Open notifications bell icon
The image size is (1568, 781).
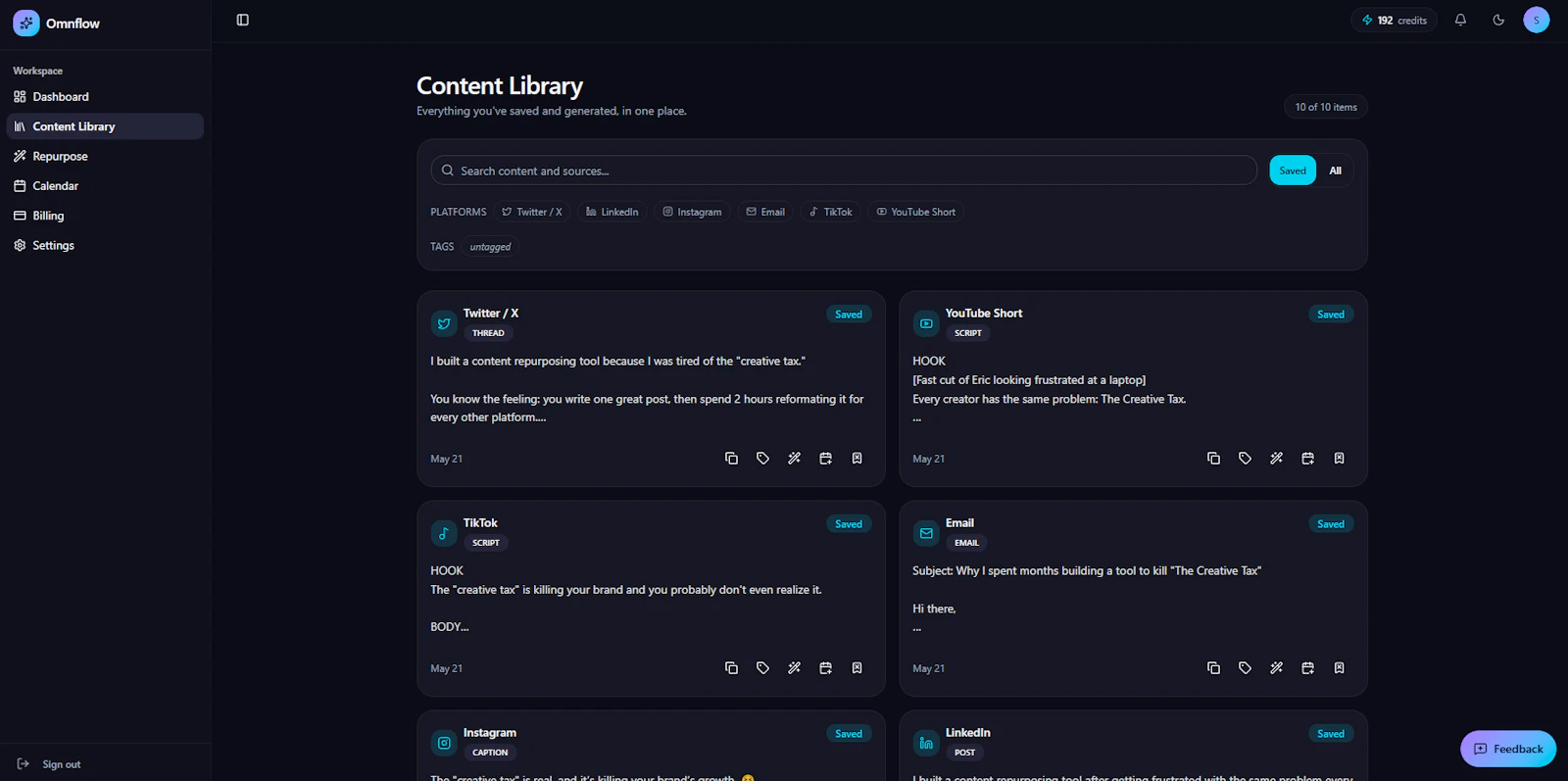[1460, 20]
